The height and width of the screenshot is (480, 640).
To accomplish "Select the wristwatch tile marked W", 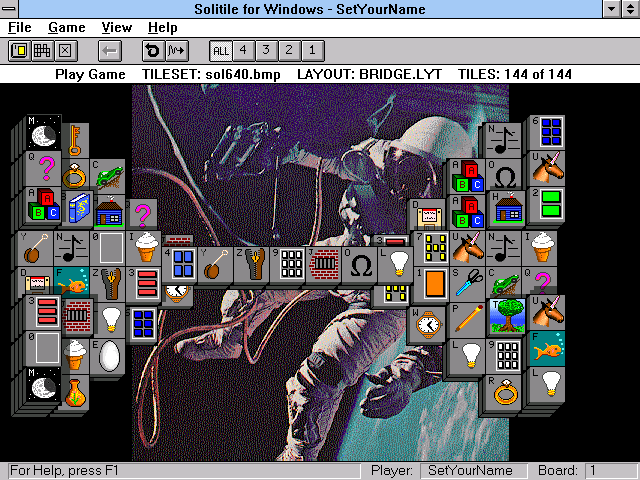I will [427, 324].
